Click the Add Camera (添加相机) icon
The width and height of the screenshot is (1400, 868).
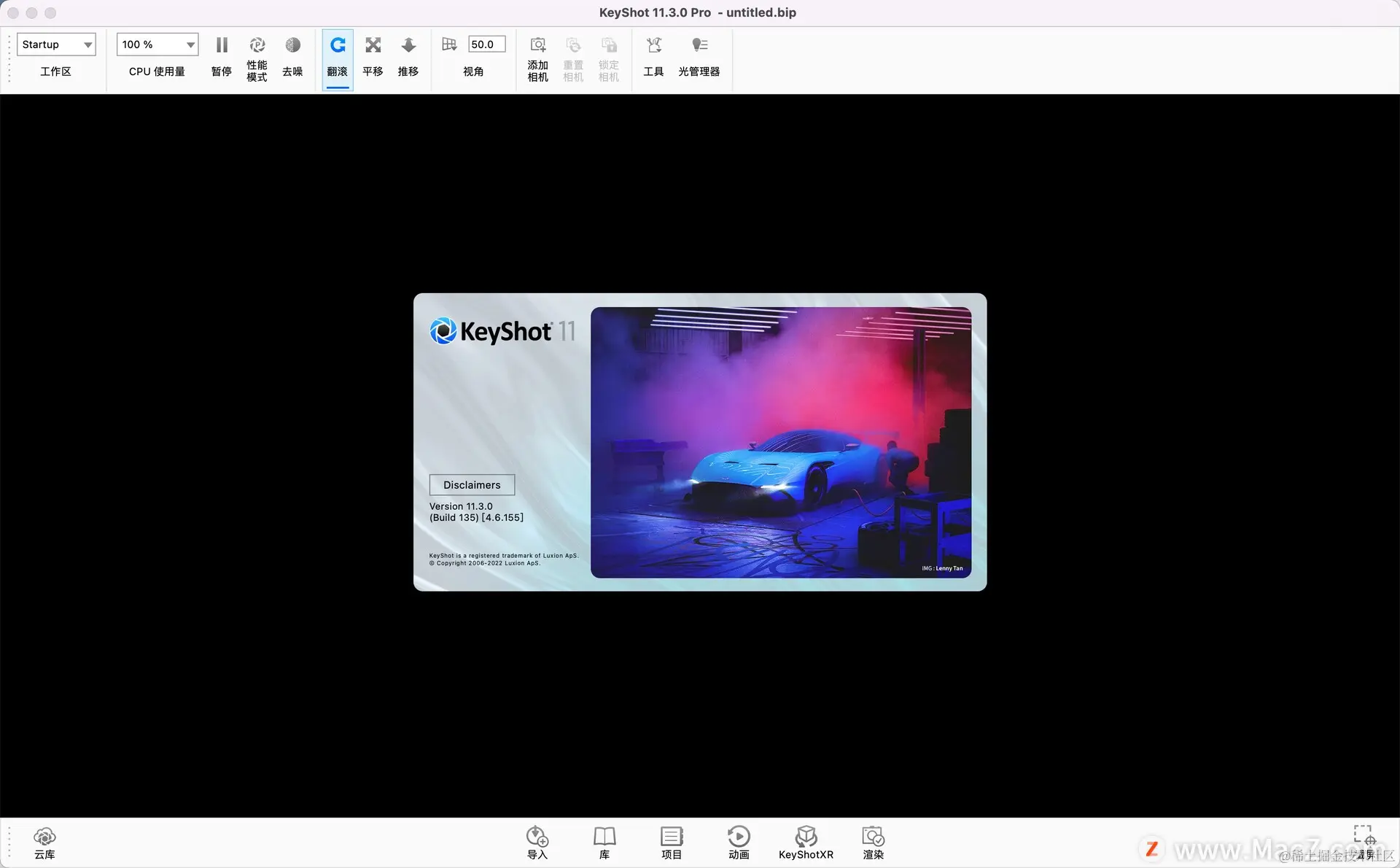(537, 45)
